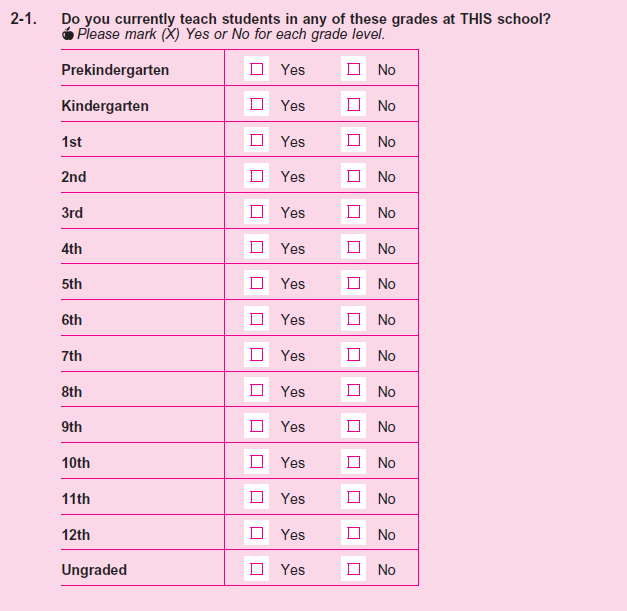
Task: Tick No for Ungraded
Action: point(353,569)
